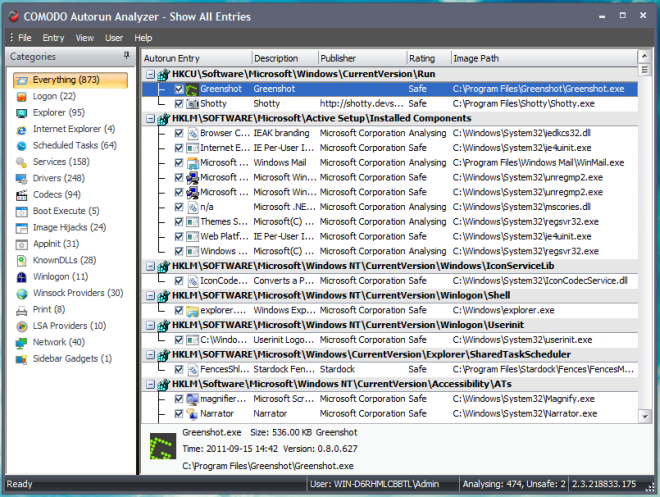Sort by the Description column header
This screenshot has width=660, height=497.
[285, 58]
